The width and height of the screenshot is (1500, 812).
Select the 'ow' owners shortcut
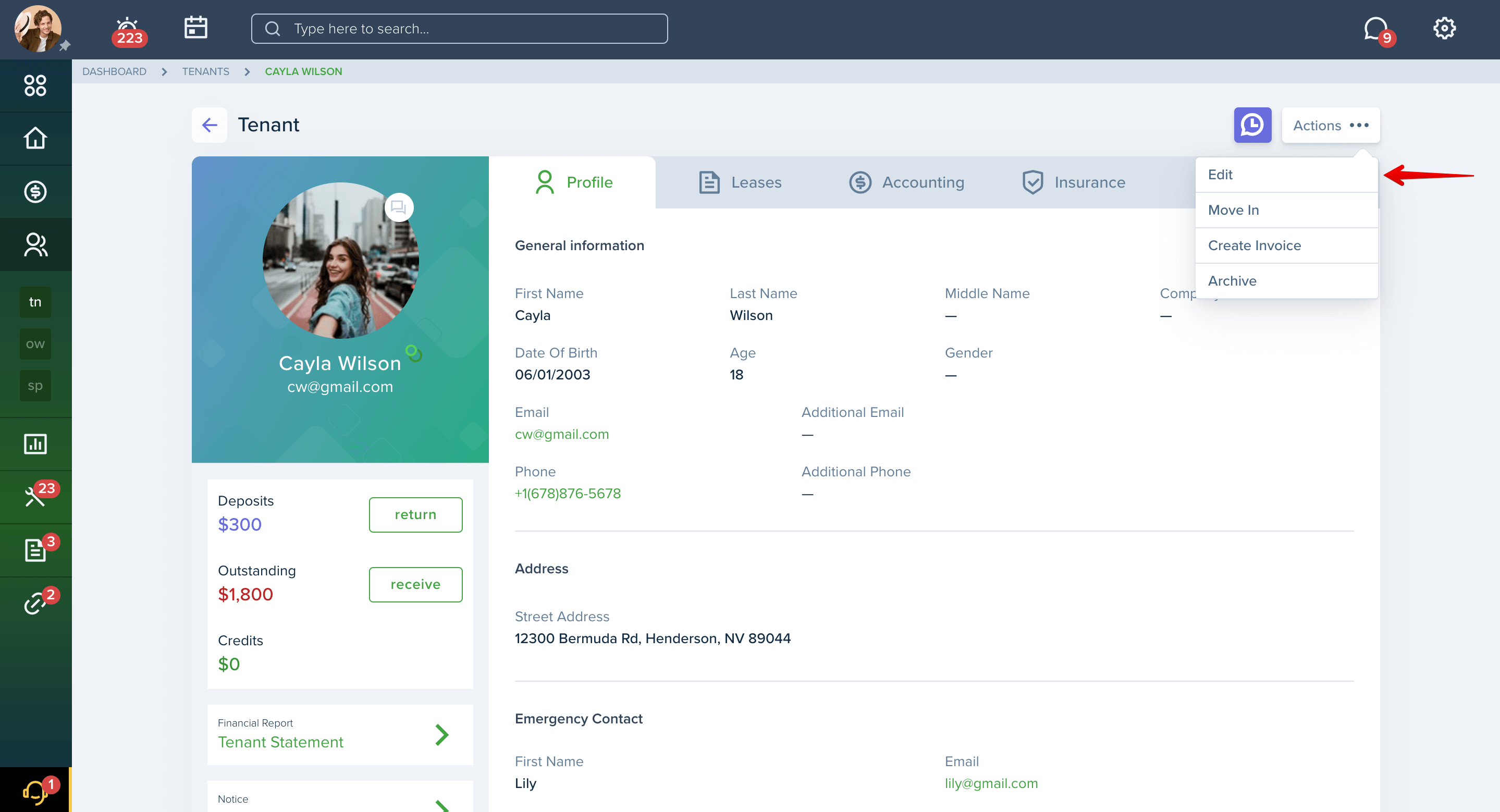(x=35, y=344)
